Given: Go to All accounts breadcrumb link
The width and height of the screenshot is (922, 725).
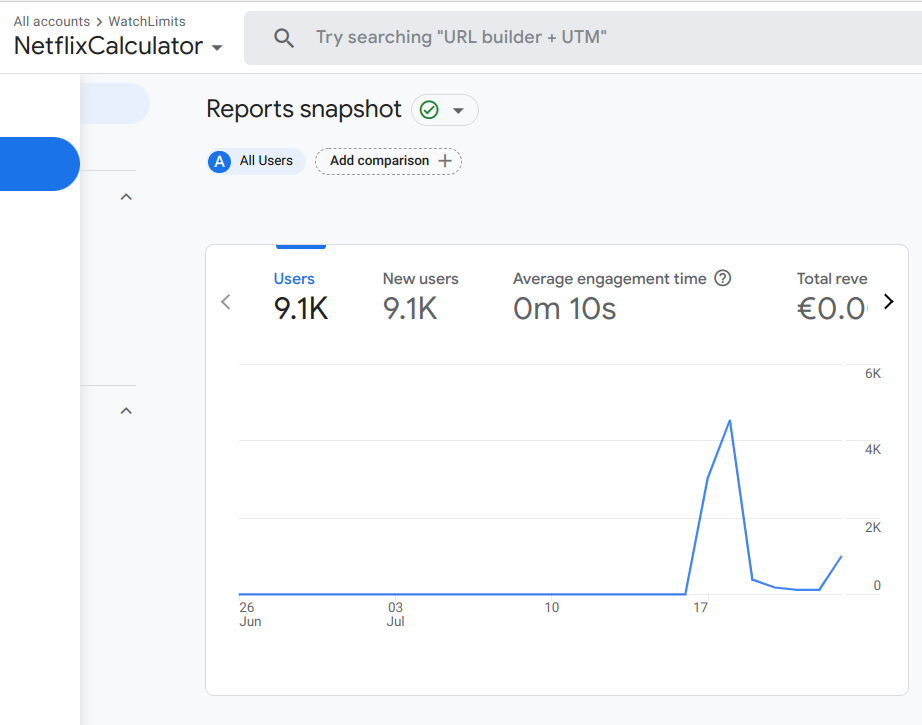Looking at the screenshot, I should 51,21.
